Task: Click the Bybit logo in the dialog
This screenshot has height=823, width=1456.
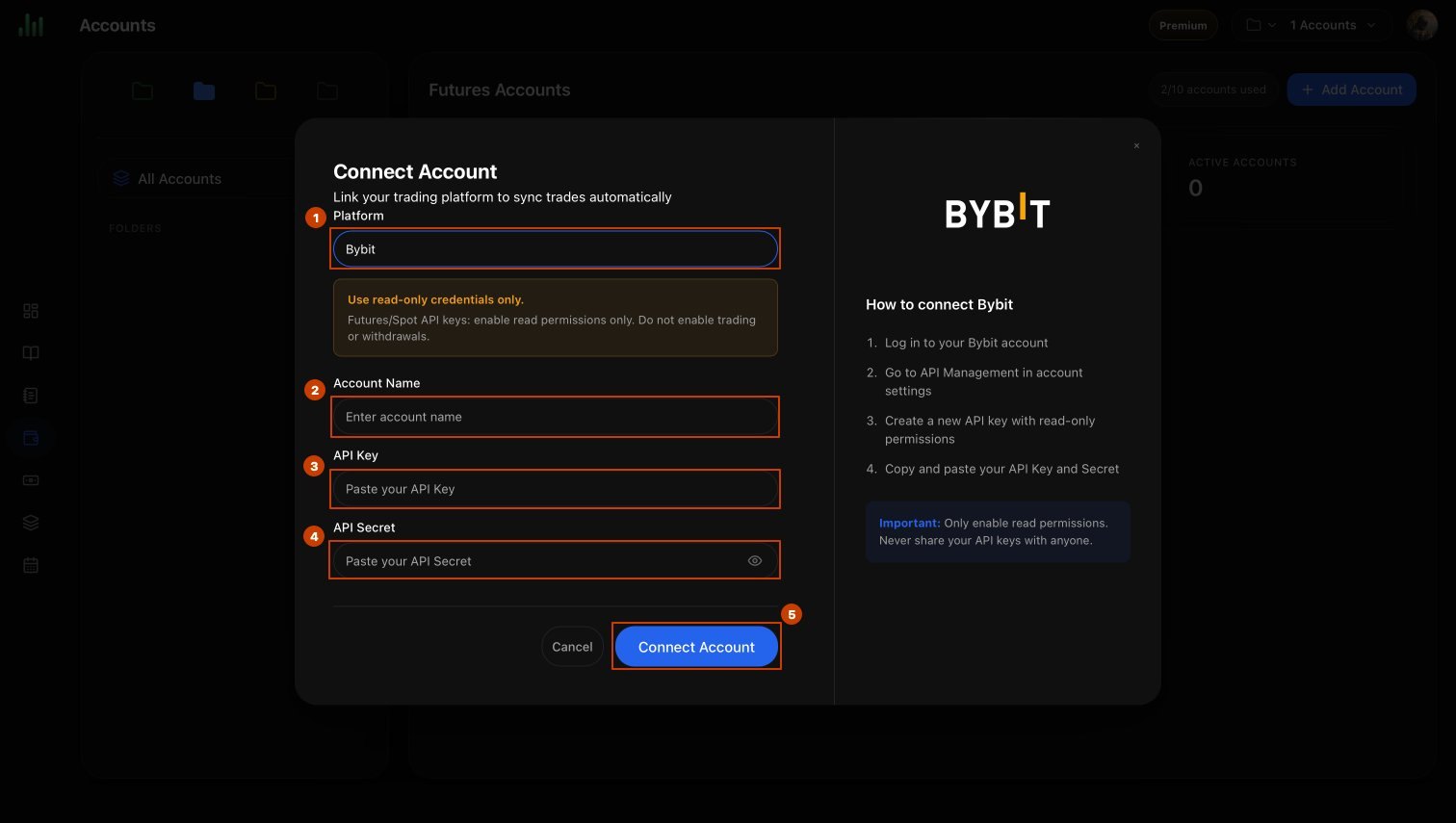Action: pyautogui.click(x=998, y=211)
